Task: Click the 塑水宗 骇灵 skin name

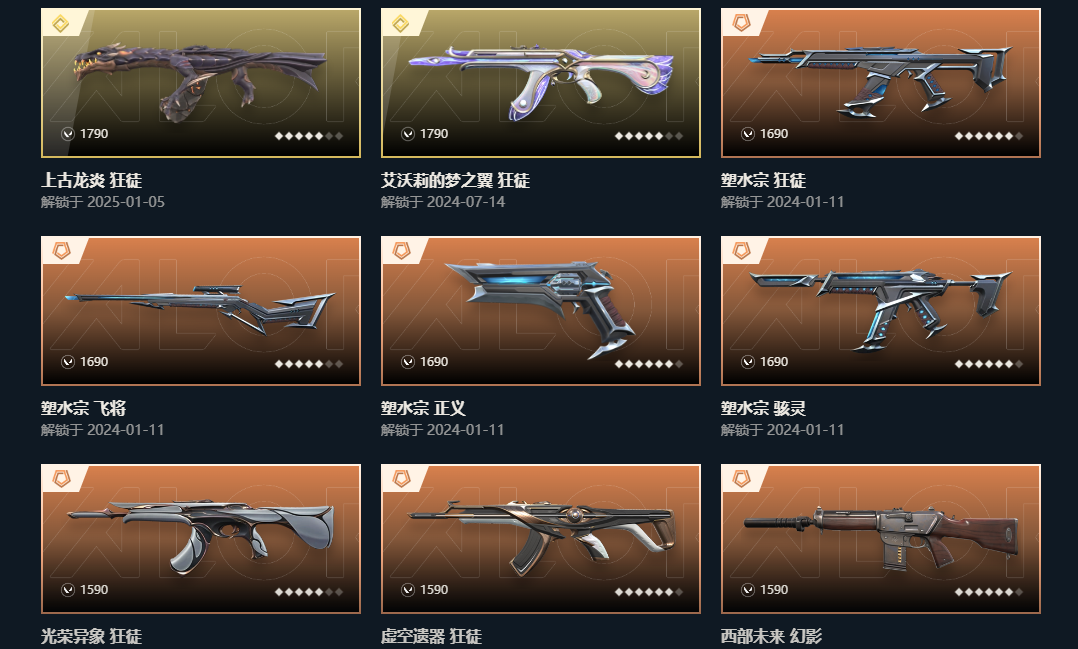Action: [x=763, y=408]
